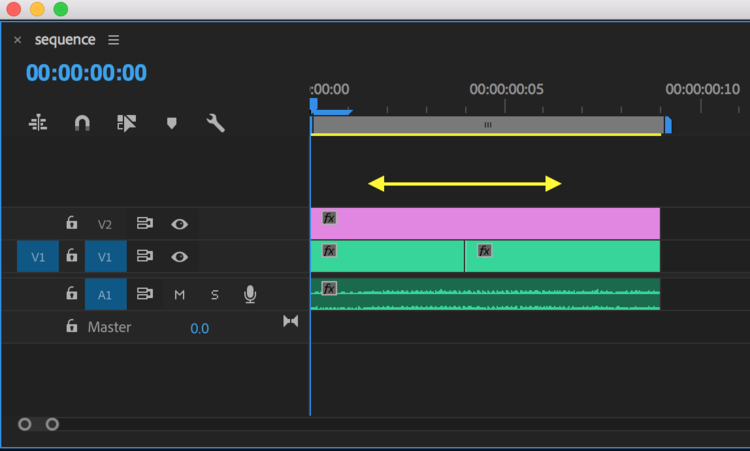Toggle V1 track output eye icon
The width and height of the screenshot is (750, 451).
point(180,257)
